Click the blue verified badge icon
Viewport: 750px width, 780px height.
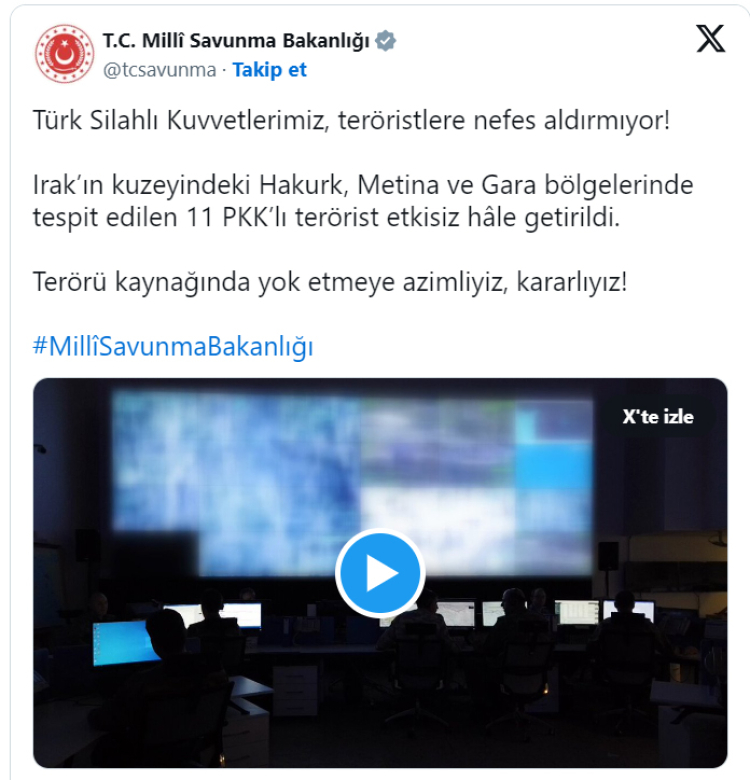point(385,41)
